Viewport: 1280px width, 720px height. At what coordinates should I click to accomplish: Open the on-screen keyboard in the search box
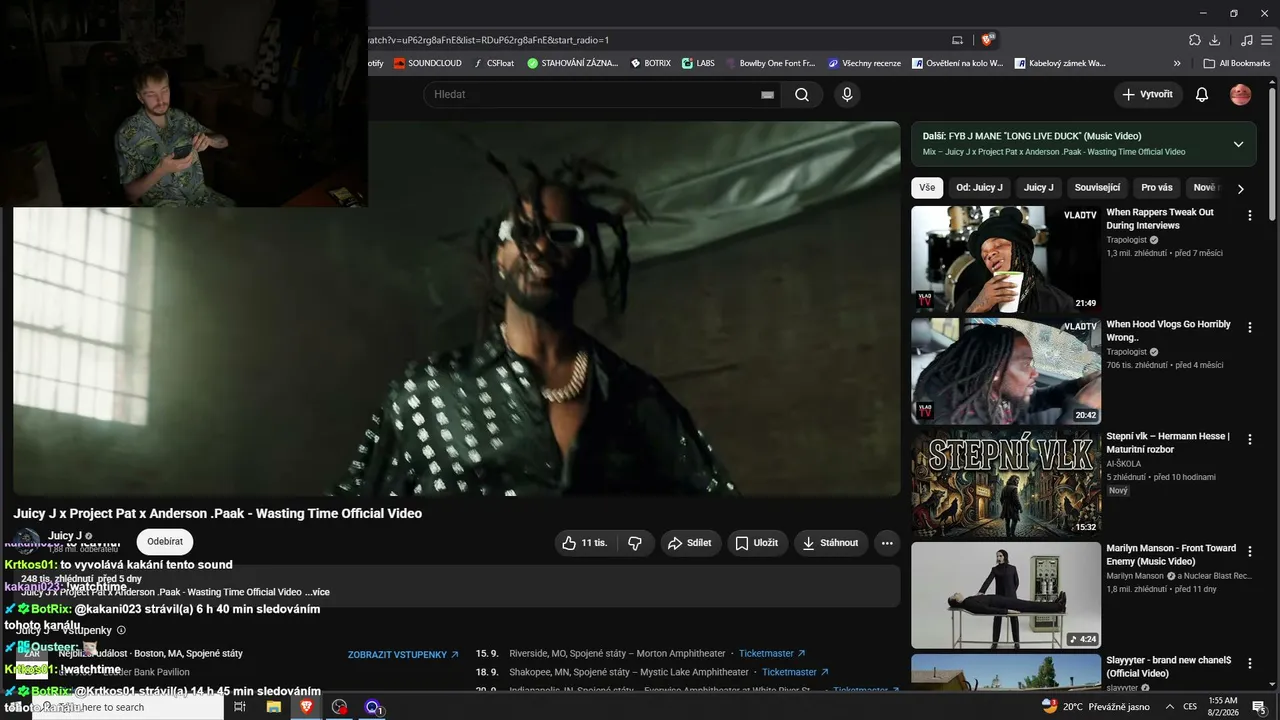pyautogui.click(x=768, y=95)
